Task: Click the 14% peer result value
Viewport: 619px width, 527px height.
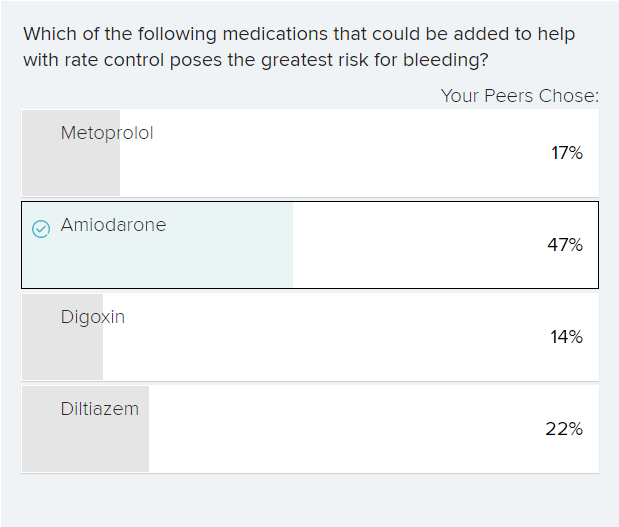Action: [x=566, y=337]
